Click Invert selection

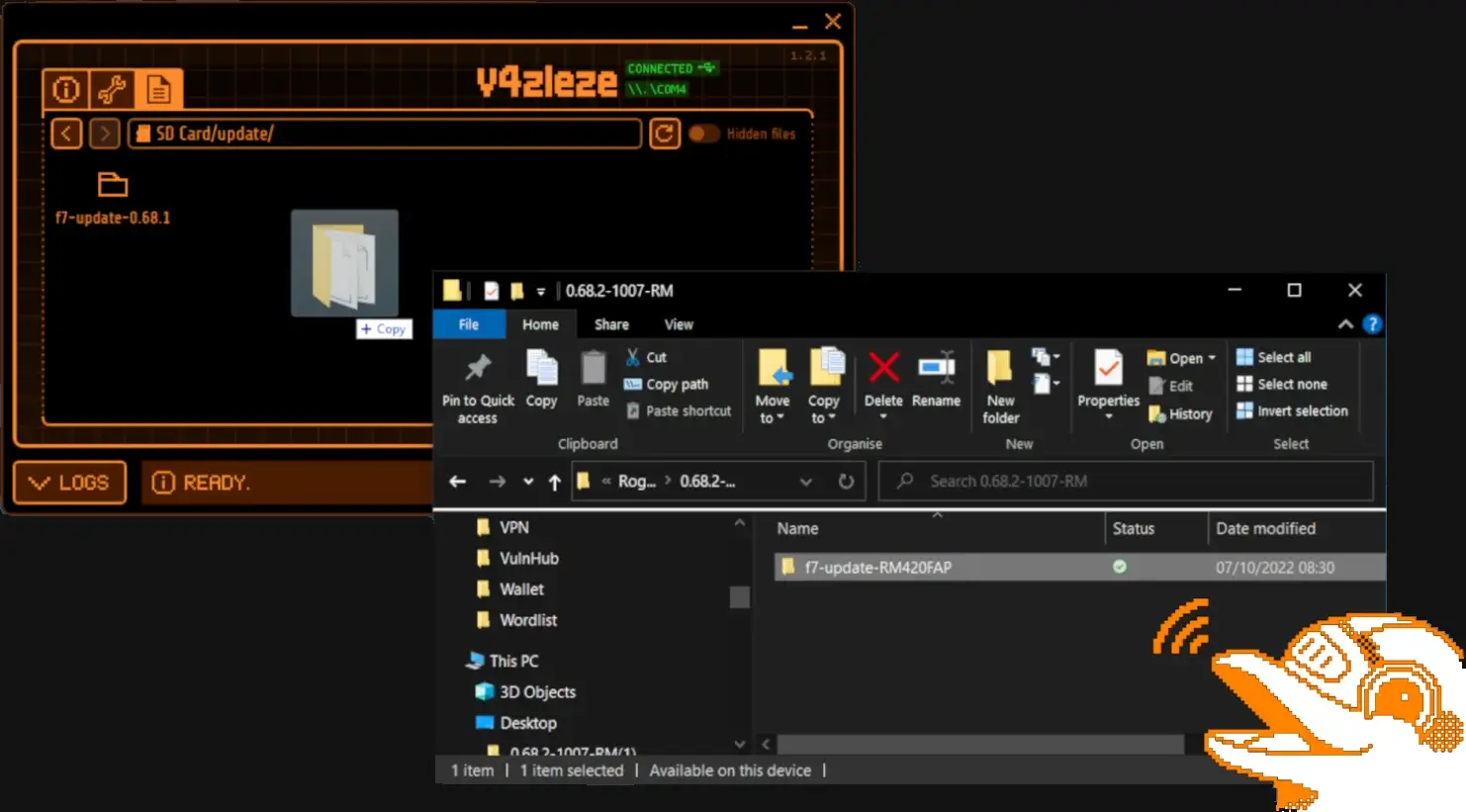(x=1301, y=410)
